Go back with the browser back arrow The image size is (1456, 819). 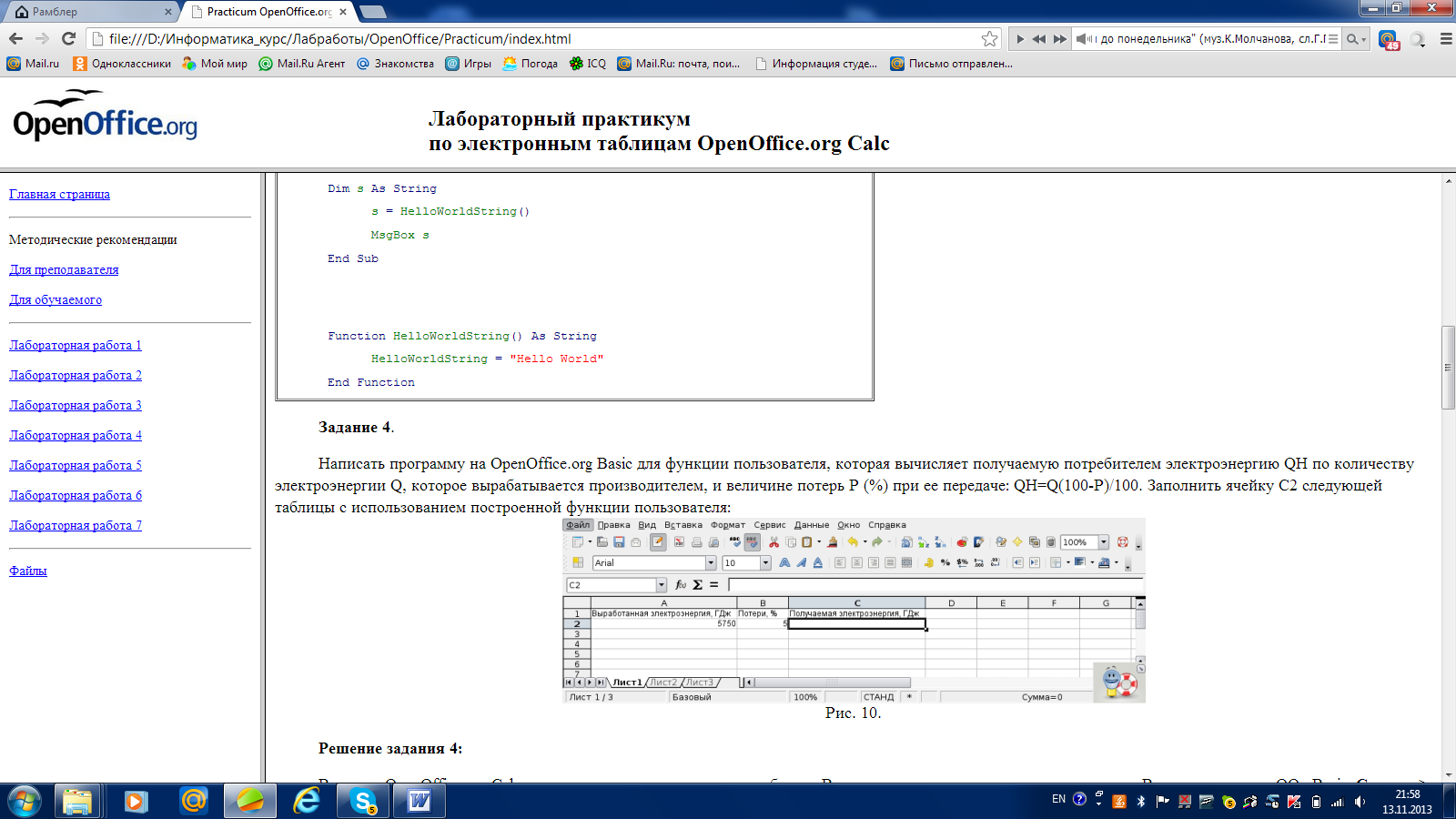[x=15, y=38]
